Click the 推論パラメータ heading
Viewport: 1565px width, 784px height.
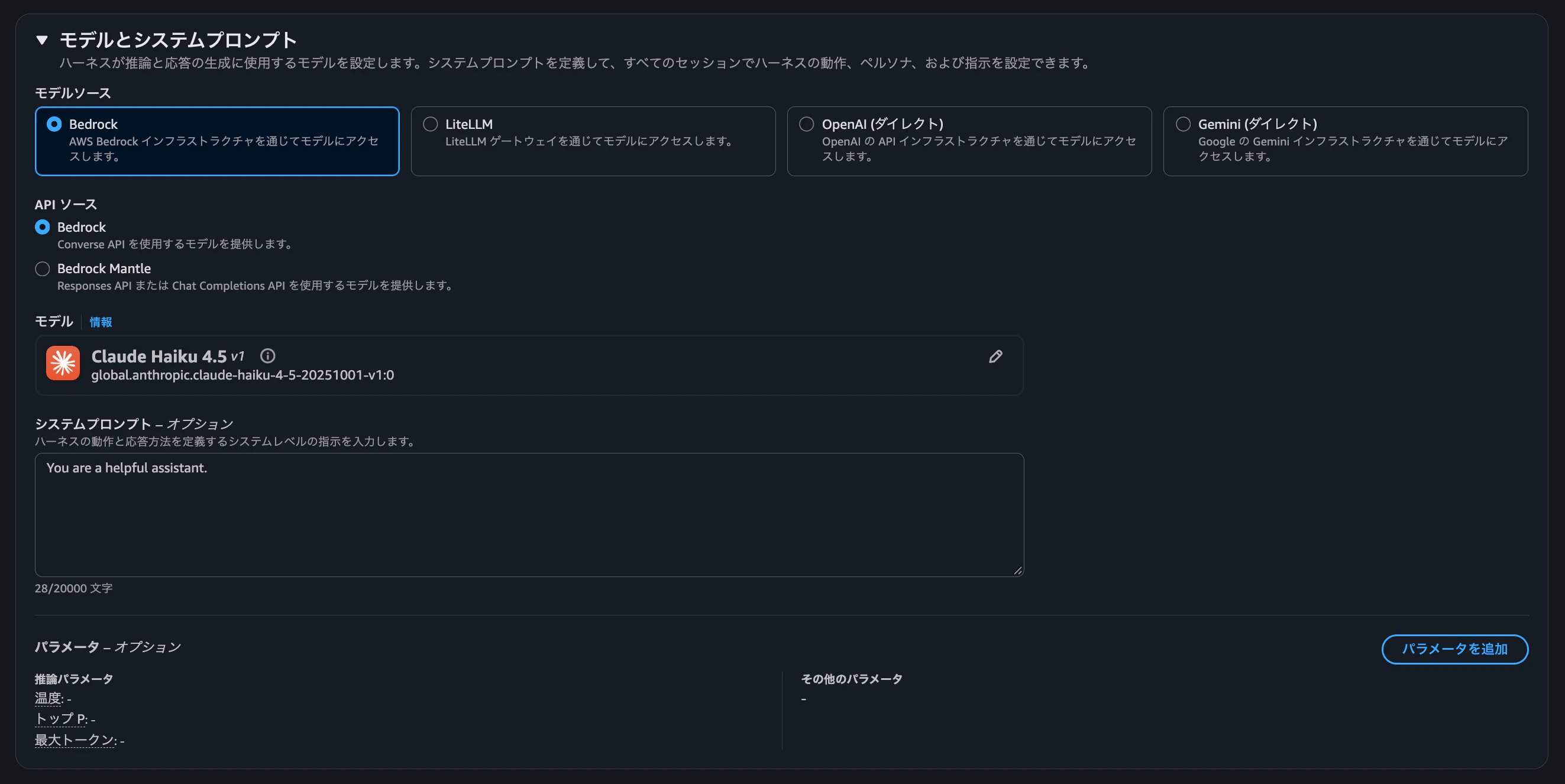[x=74, y=679]
